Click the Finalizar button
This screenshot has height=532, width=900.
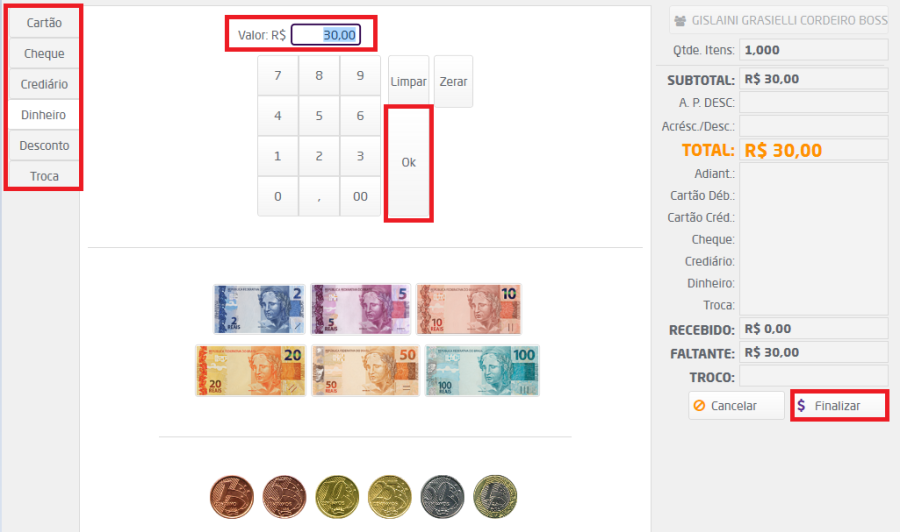pos(840,406)
